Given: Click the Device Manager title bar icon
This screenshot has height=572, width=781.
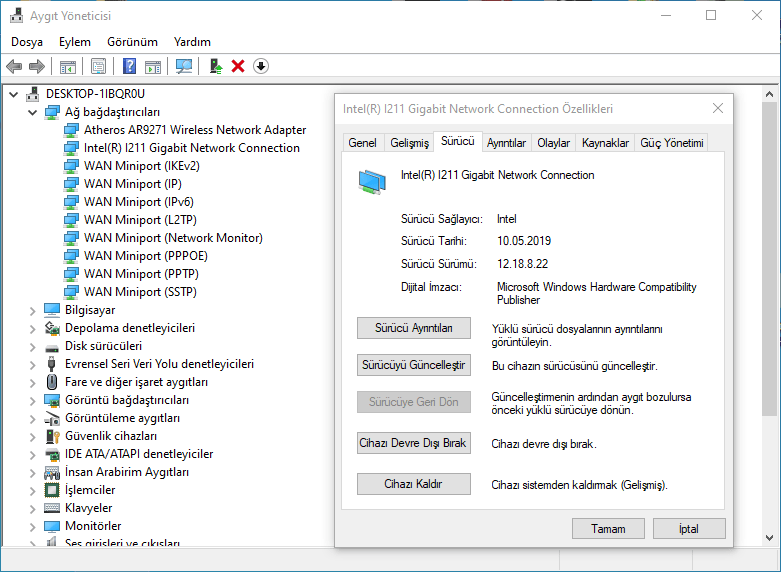Looking at the screenshot, I should (x=16, y=16).
